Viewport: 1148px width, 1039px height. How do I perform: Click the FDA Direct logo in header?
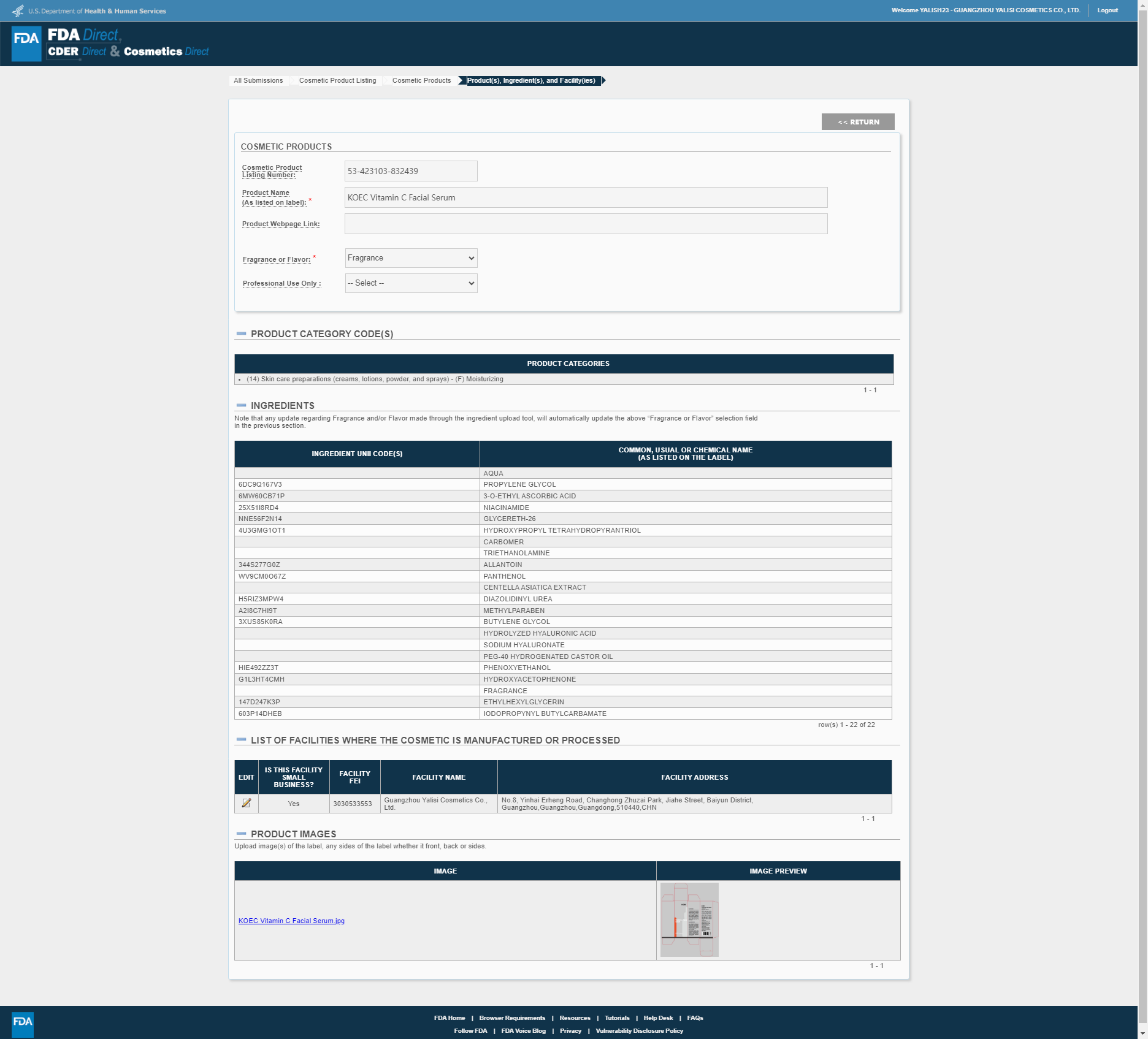pos(110,44)
